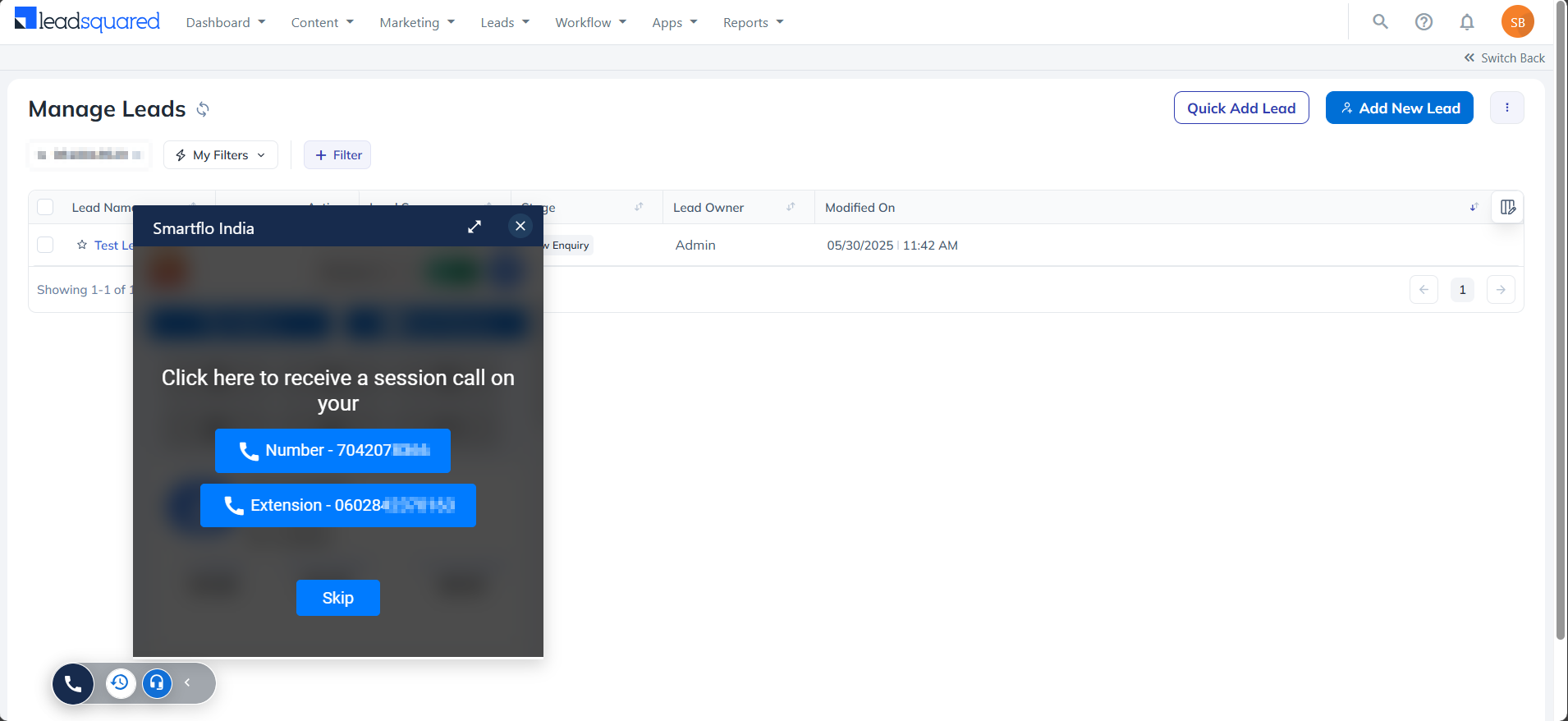
Task: Click Quick Add Lead
Action: (1241, 108)
